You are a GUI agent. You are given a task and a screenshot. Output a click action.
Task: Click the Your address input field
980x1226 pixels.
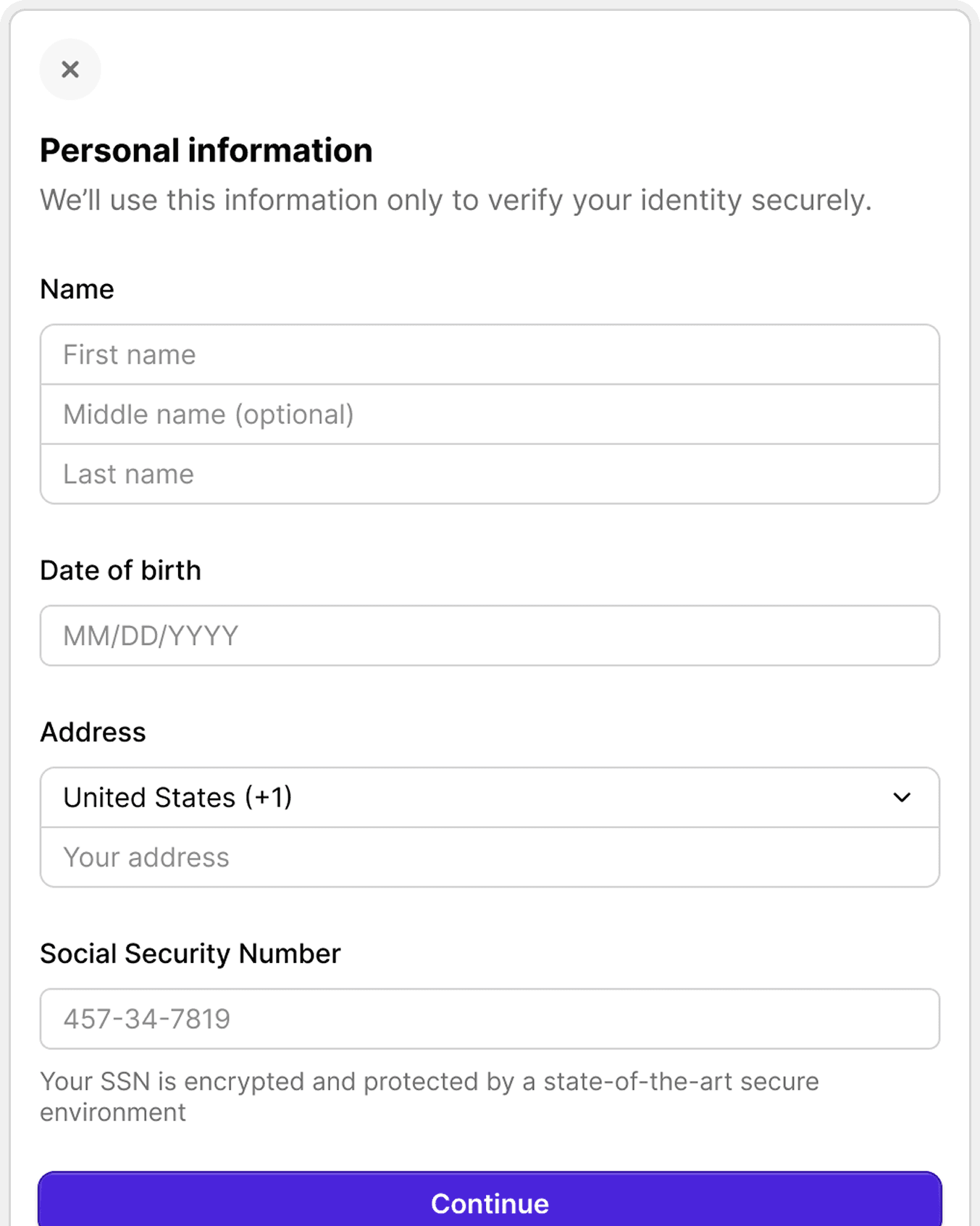(490, 857)
